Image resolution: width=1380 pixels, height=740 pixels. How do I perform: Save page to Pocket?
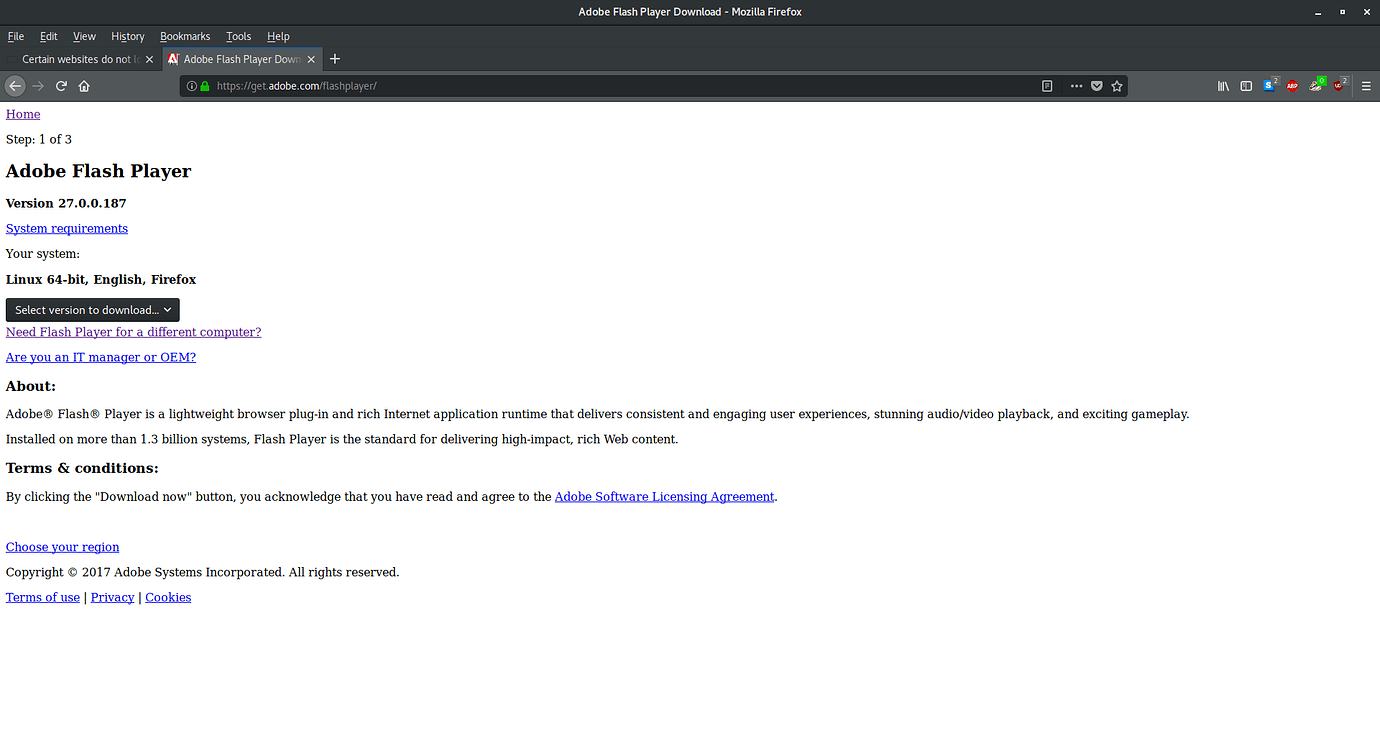click(1097, 86)
